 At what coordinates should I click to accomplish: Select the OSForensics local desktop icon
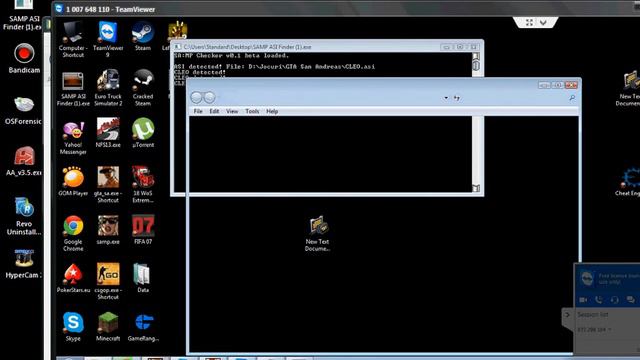point(23,111)
